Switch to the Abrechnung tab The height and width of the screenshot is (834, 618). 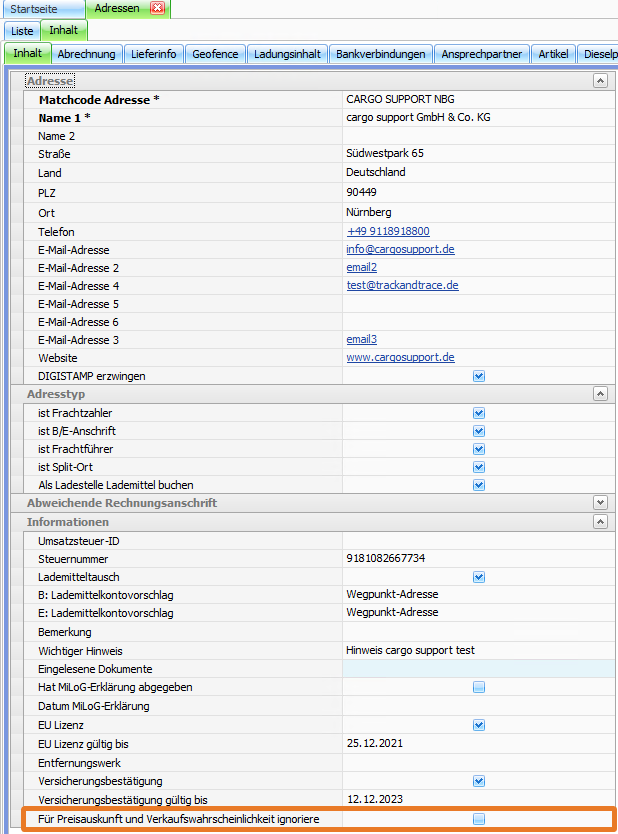coord(87,54)
